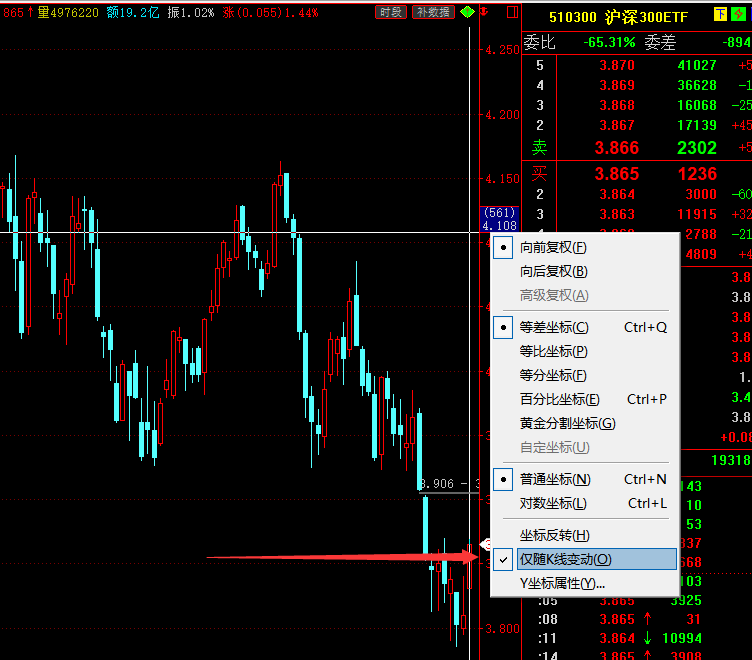Click sell level 3 price 3.868
This screenshot has height=660, width=752.
617,106
